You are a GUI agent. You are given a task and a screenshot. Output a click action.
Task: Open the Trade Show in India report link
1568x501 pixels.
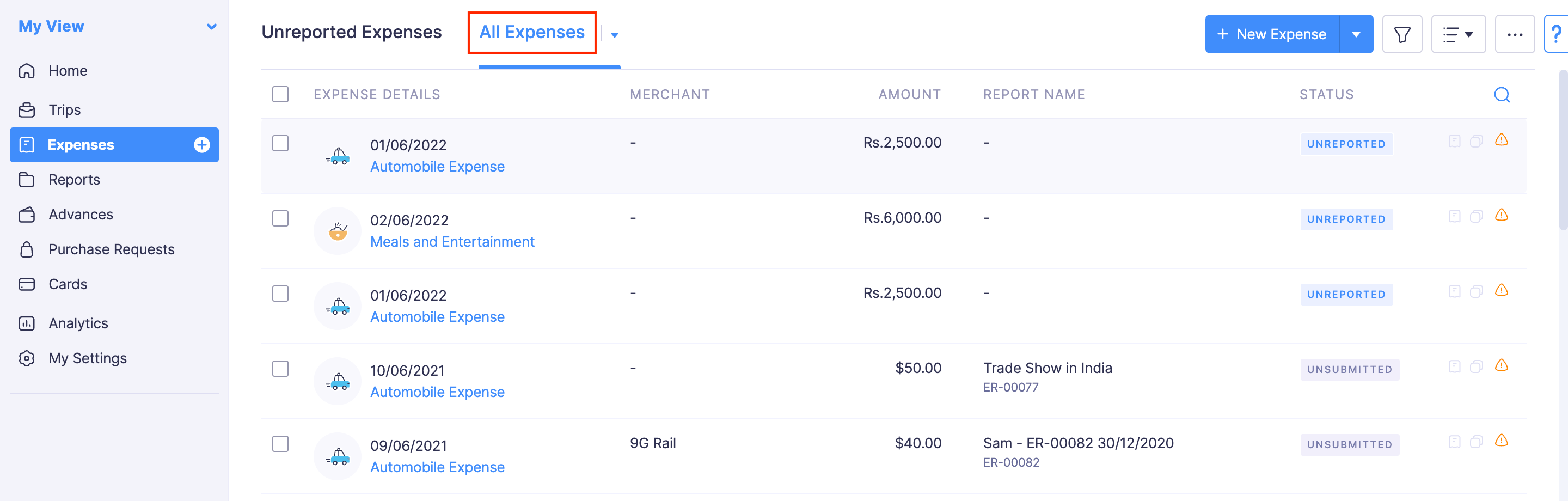1048,368
